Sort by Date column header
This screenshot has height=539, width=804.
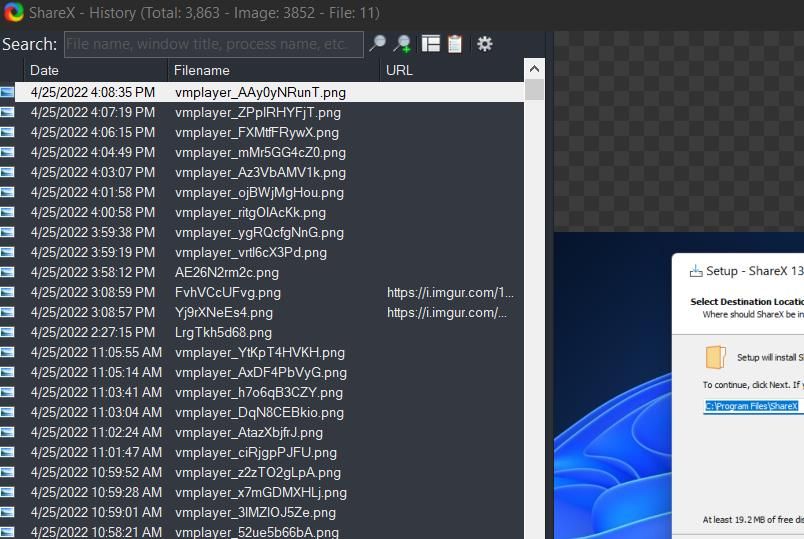point(96,70)
